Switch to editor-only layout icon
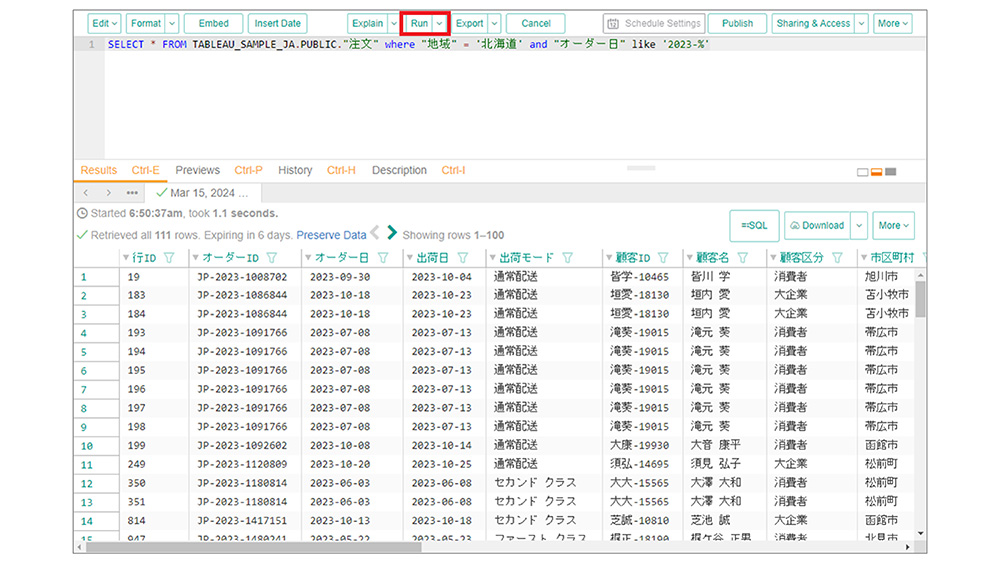1000x563 pixels. pos(862,172)
